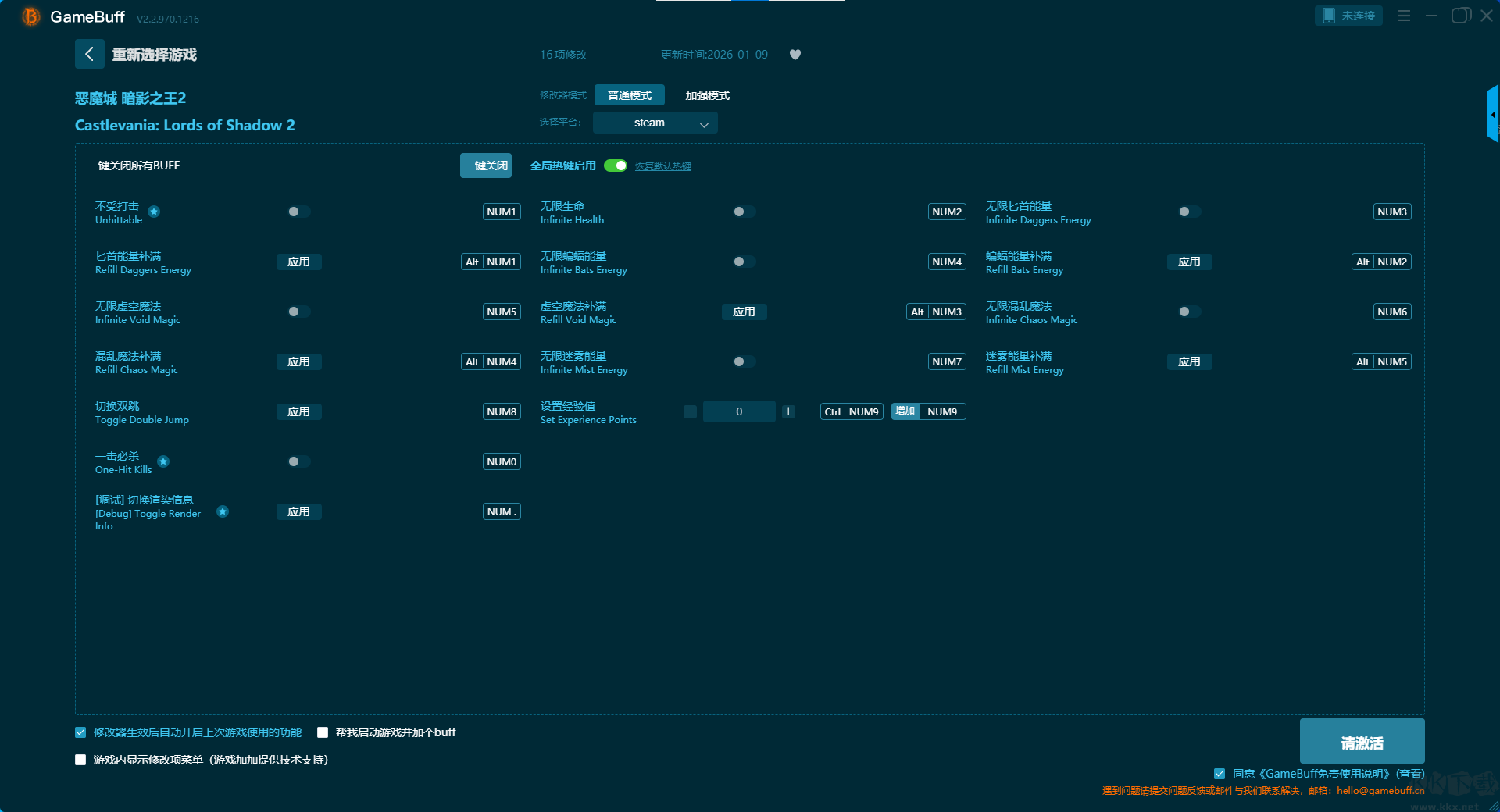This screenshot has width=1500, height=812.
Task: Open the hamburger menu in the title bar
Action: coord(1404,16)
